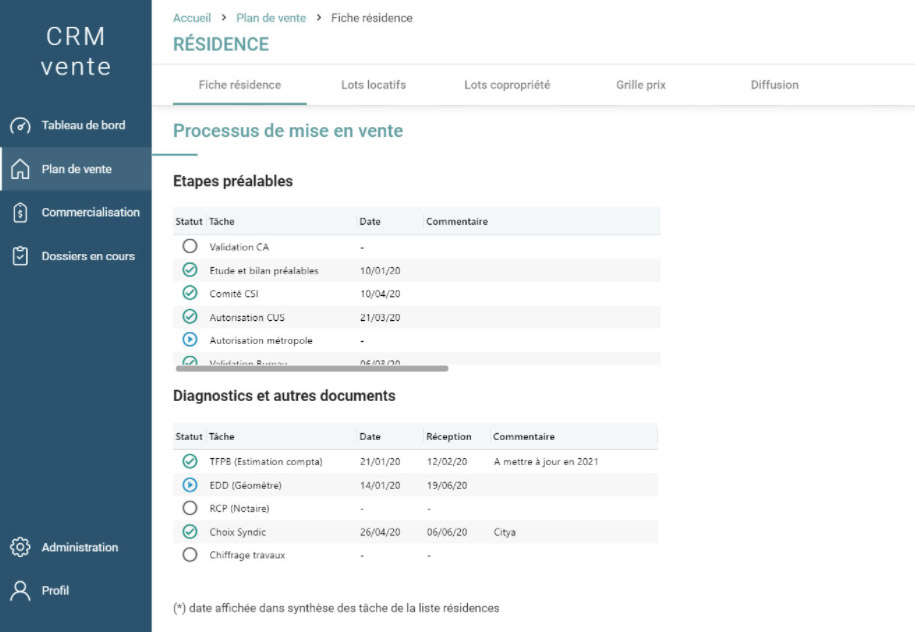
Task: Click date 10/04/20 for Comité CSI
Action: [380, 294]
